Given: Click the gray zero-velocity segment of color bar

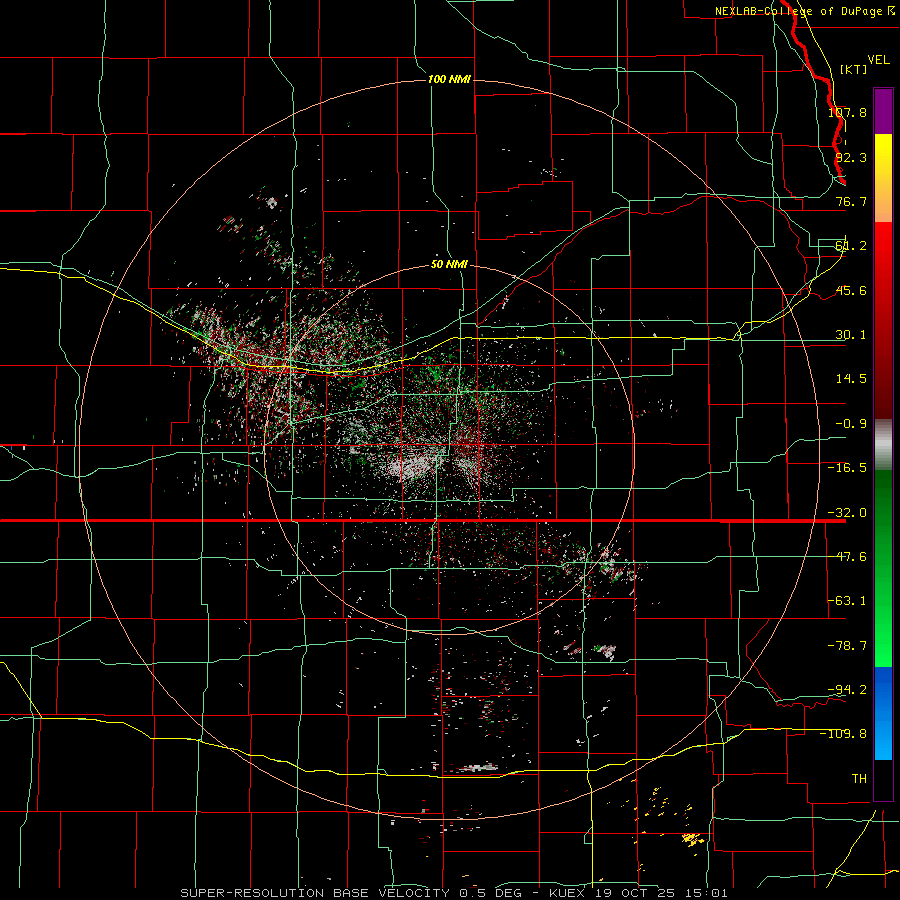Looking at the screenshot, I should (883, 445).
